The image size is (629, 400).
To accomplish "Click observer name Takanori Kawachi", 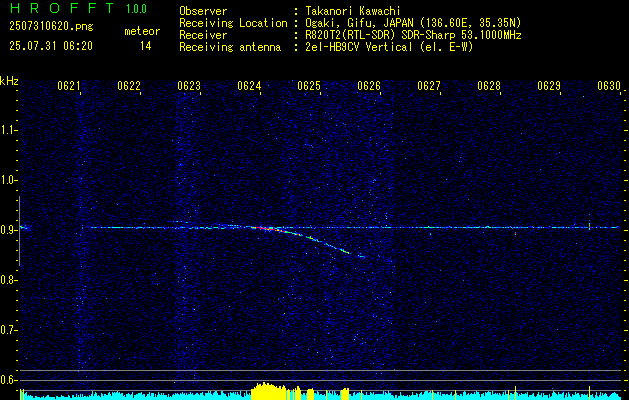I will click(x=351, y=11).
